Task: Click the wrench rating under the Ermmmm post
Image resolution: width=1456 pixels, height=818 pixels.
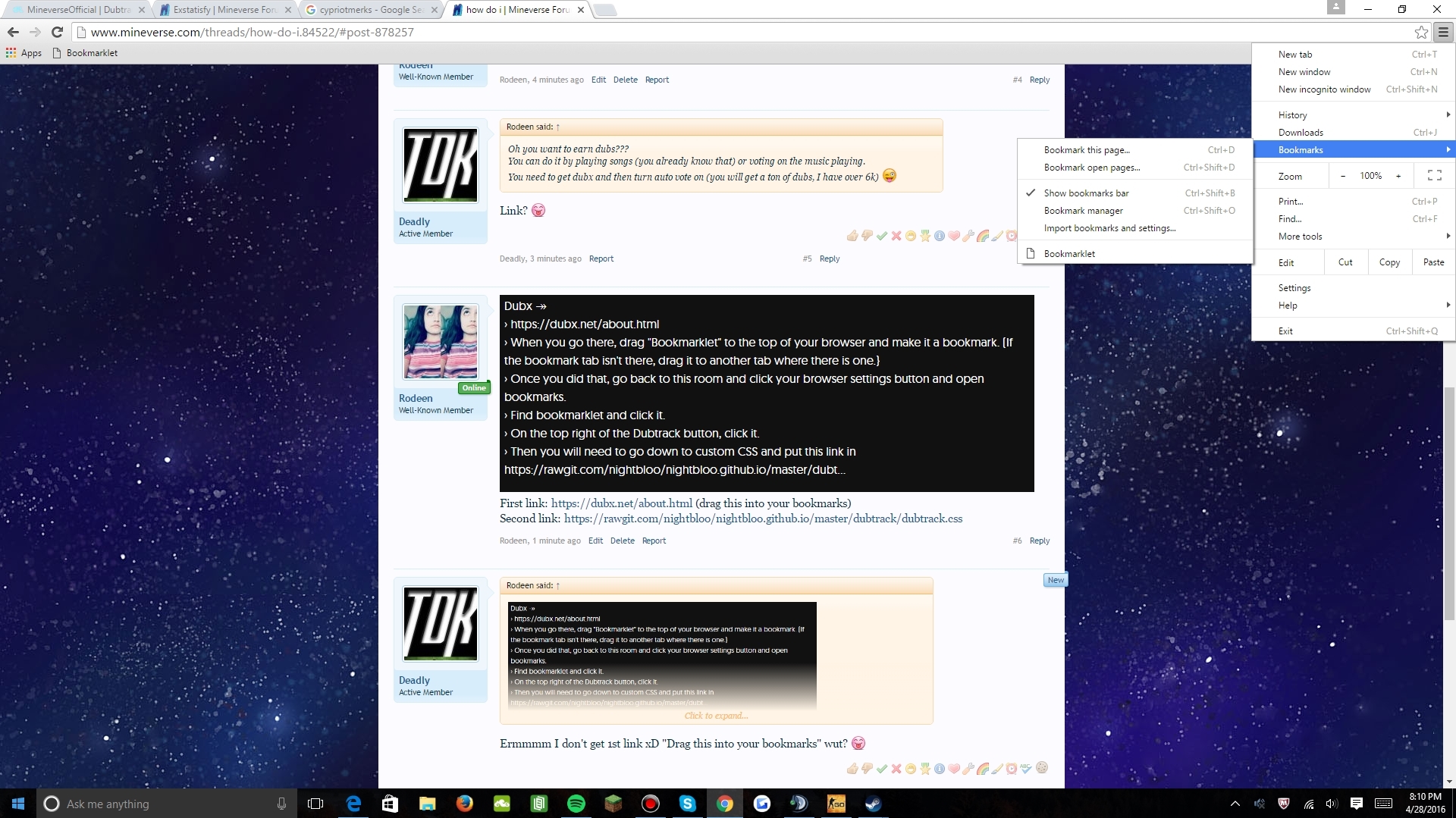Action: pyautogui.click(x=968, y=768)
